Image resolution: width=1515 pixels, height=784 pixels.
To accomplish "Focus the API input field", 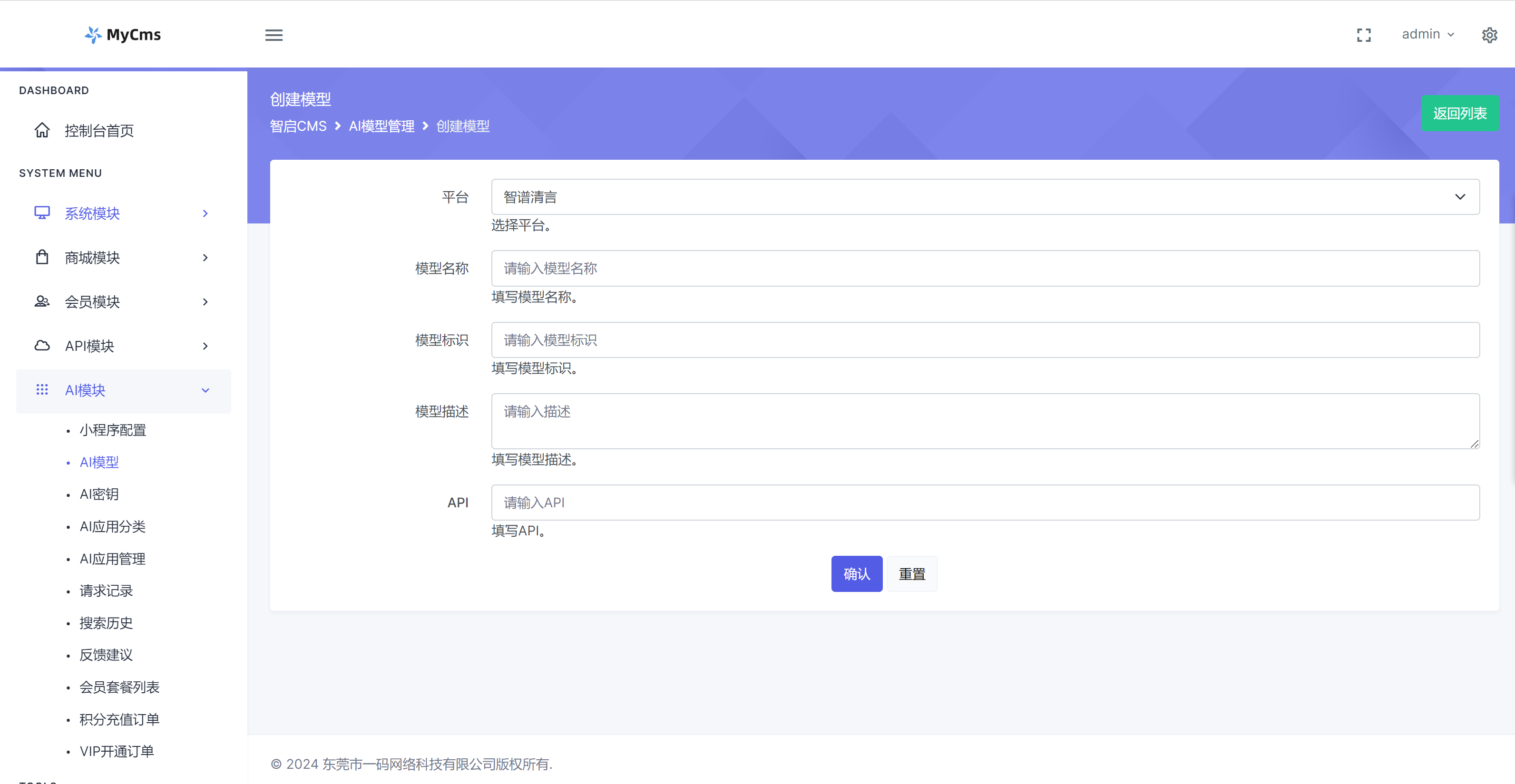I will pyautogui.click(x=985, y=503).
